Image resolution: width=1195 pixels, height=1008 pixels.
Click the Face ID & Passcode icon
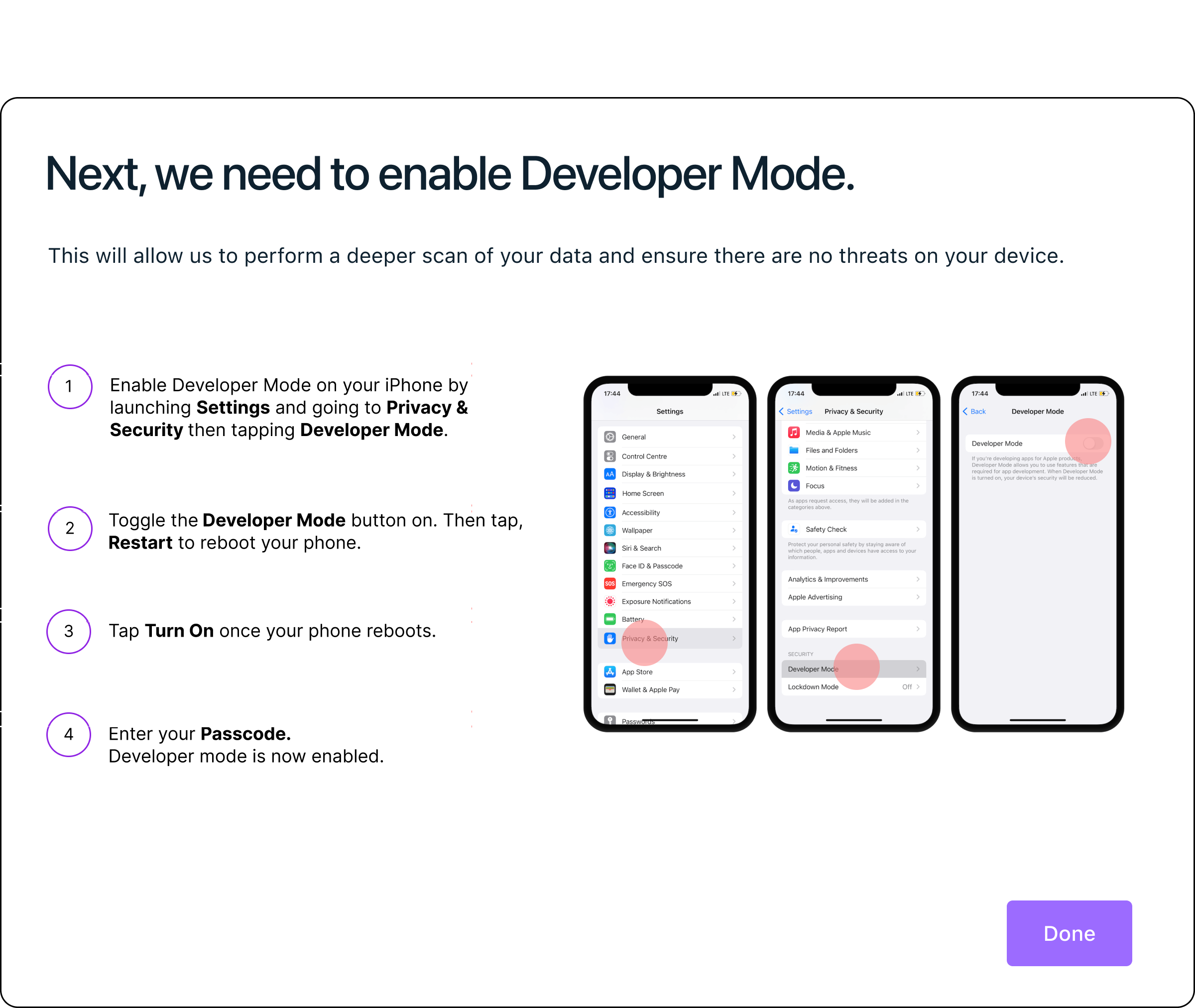610,566
